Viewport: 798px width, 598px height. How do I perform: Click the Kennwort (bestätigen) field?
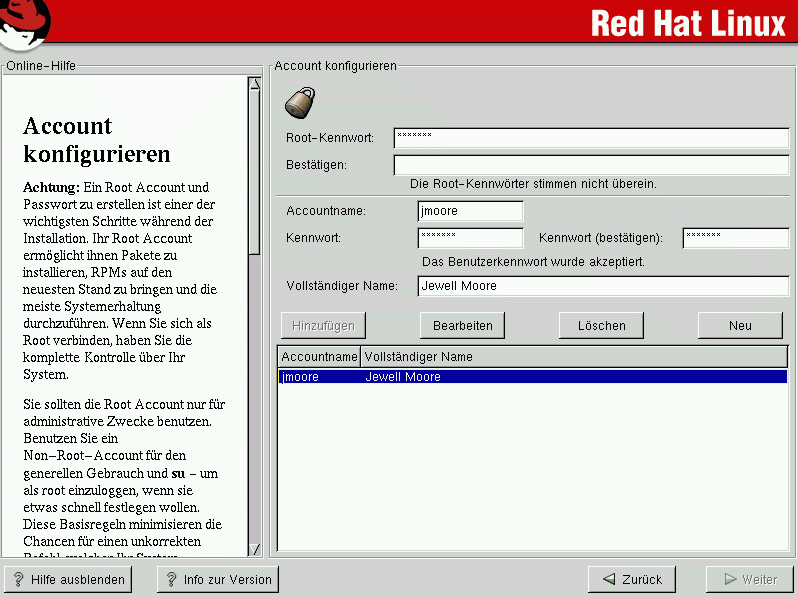(x=735, y=238)
